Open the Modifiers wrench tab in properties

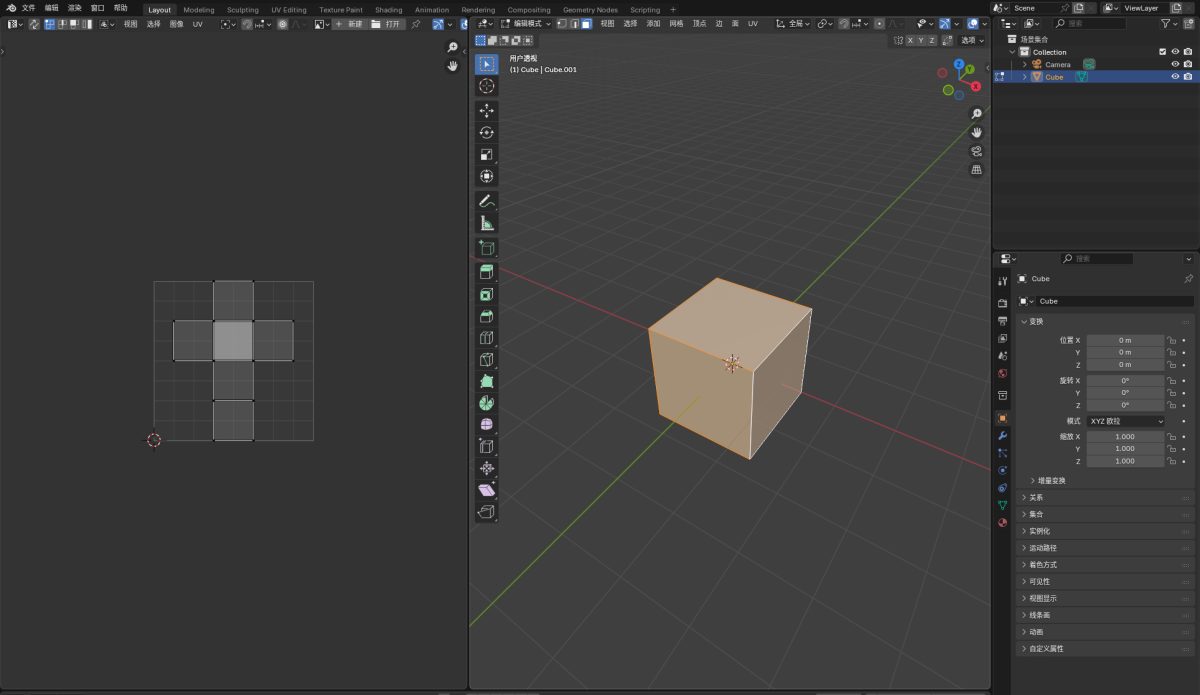coord(1002,435)
